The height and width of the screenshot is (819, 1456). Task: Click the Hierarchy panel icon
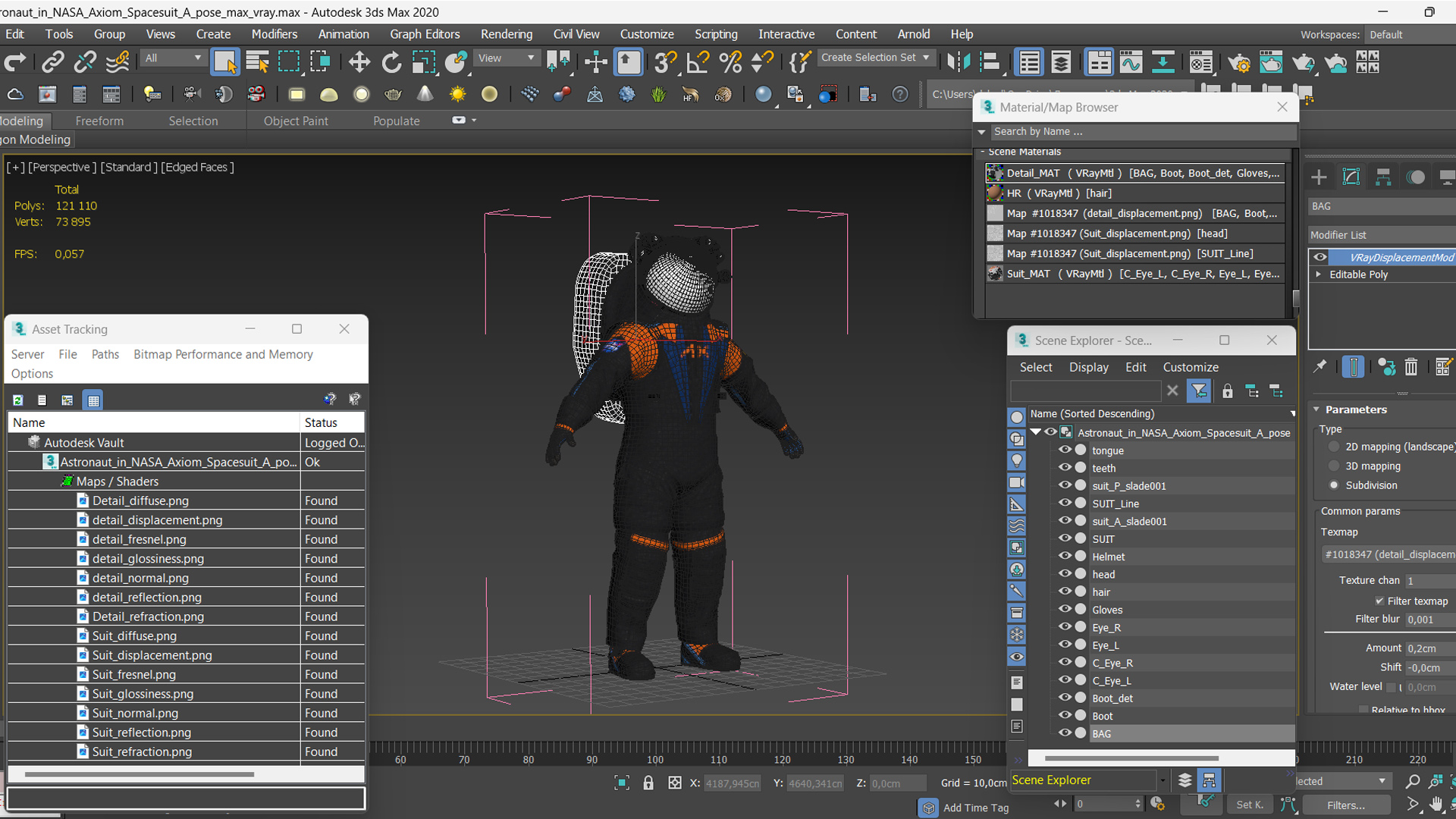pyautogui.click(x=1383, y=177)
